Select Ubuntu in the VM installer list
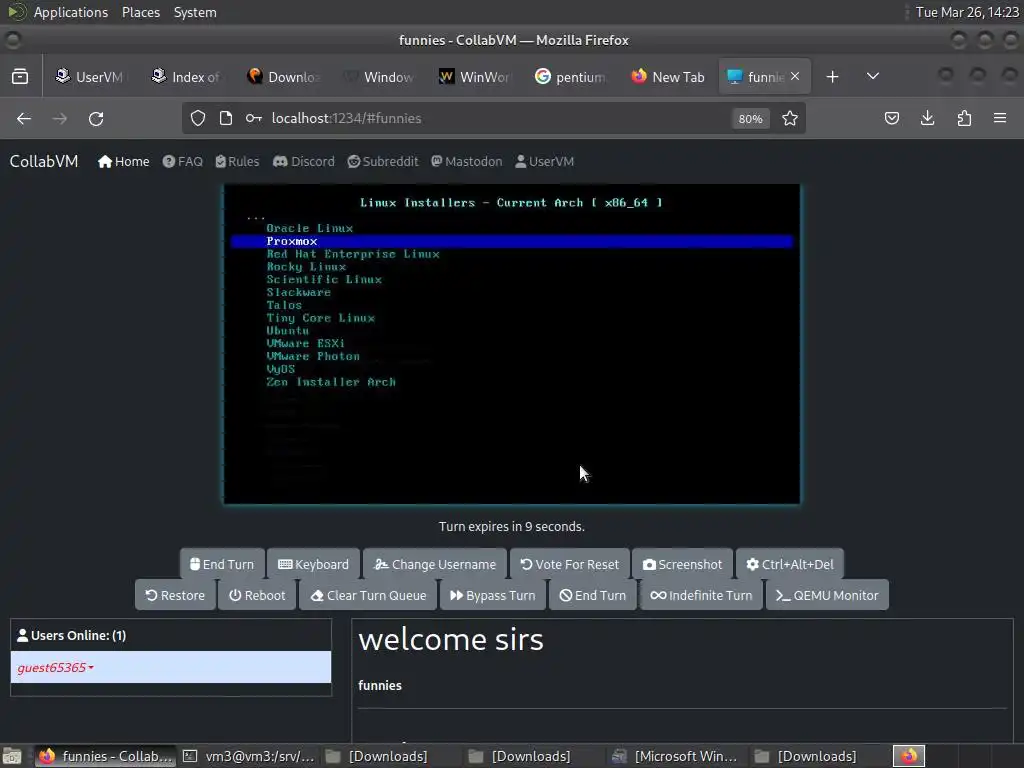This screenshot has height=768, width=1024. (287, 330)
